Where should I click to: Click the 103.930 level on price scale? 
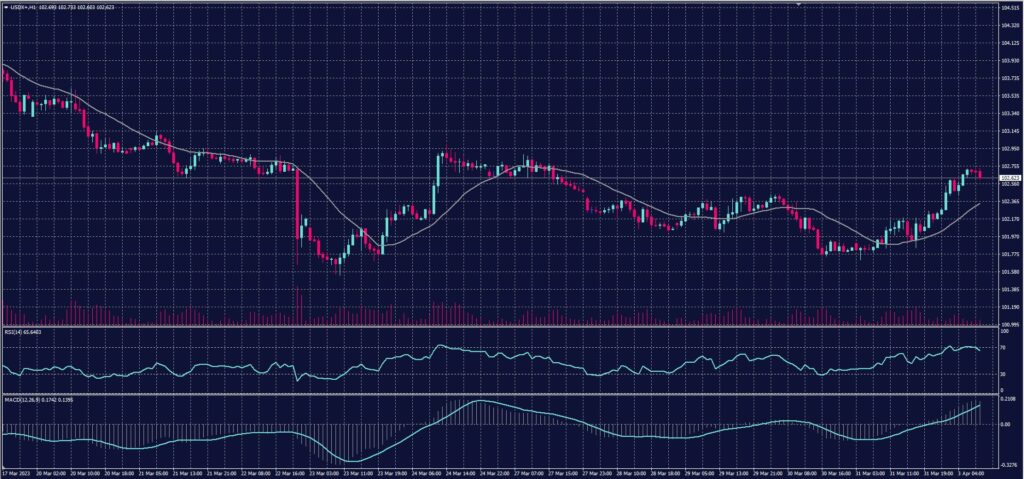(x=1009, y=61)
